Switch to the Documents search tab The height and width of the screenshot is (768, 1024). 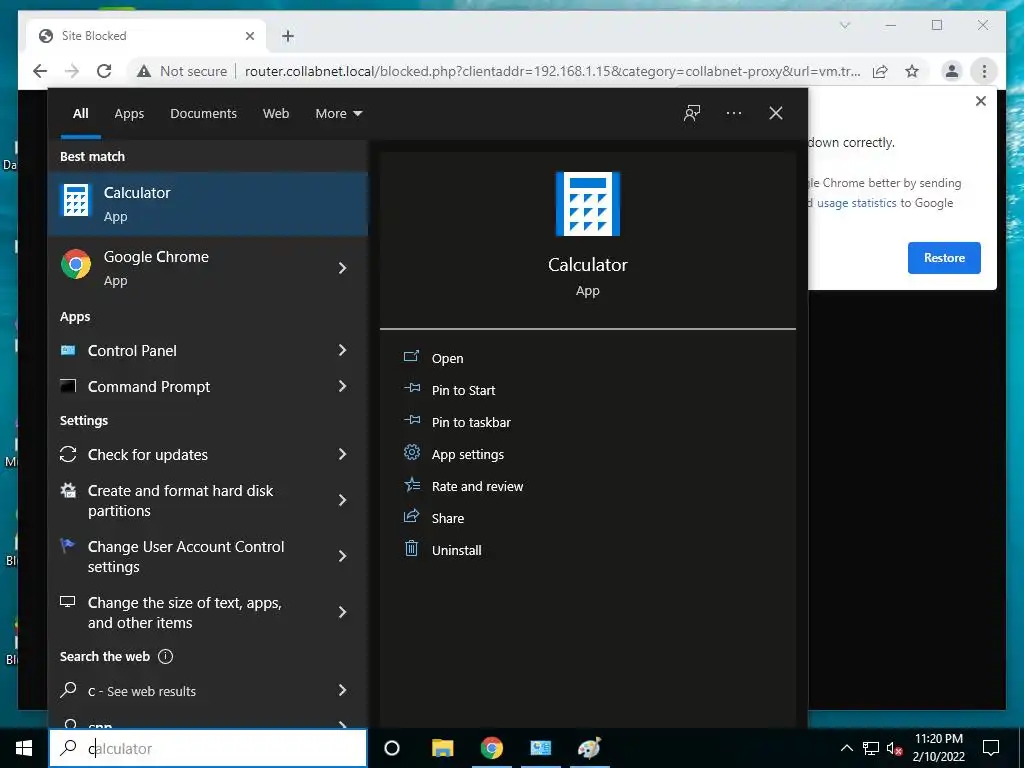point(204,114)
